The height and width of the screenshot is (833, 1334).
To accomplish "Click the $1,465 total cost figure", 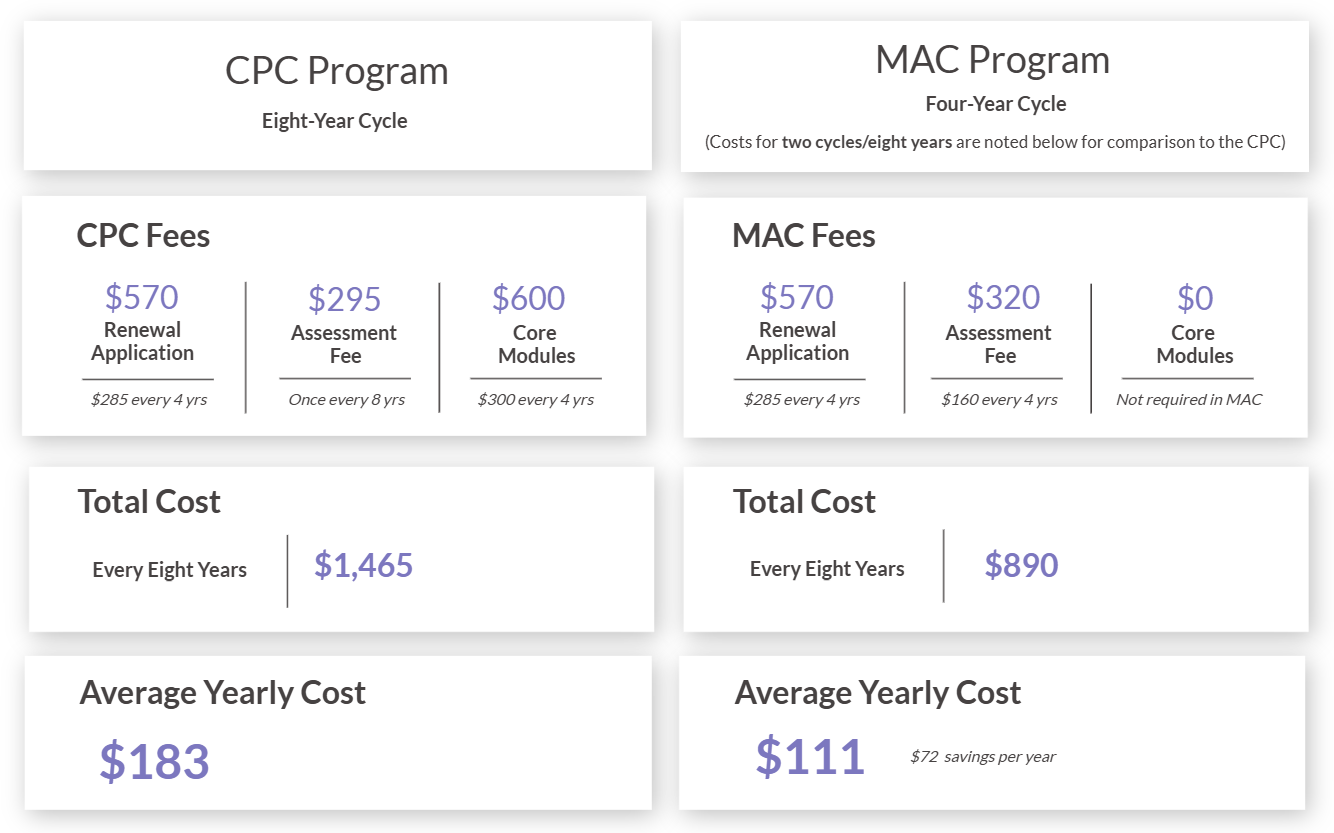I will (363, 566).
